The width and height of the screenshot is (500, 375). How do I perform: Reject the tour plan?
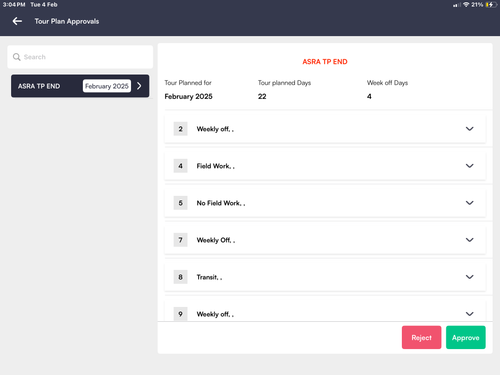[x=421, y=337]
